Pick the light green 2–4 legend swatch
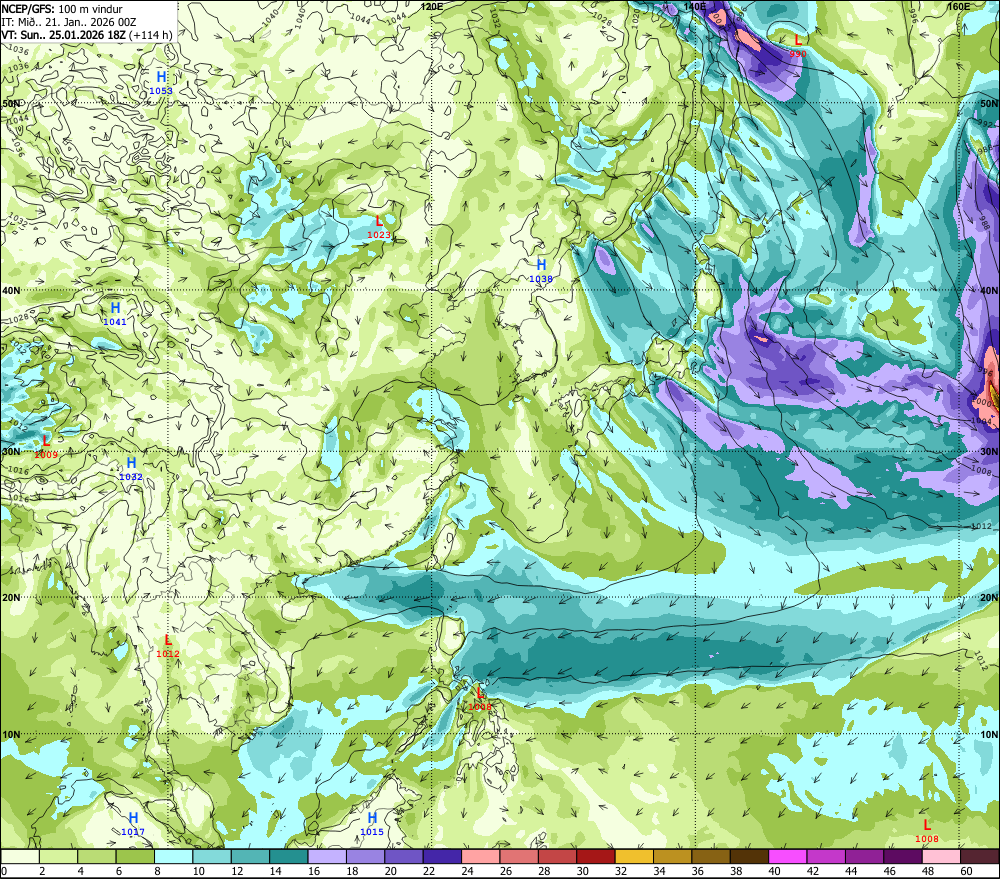Screen dimensions: 1000x879 point(58,856)
